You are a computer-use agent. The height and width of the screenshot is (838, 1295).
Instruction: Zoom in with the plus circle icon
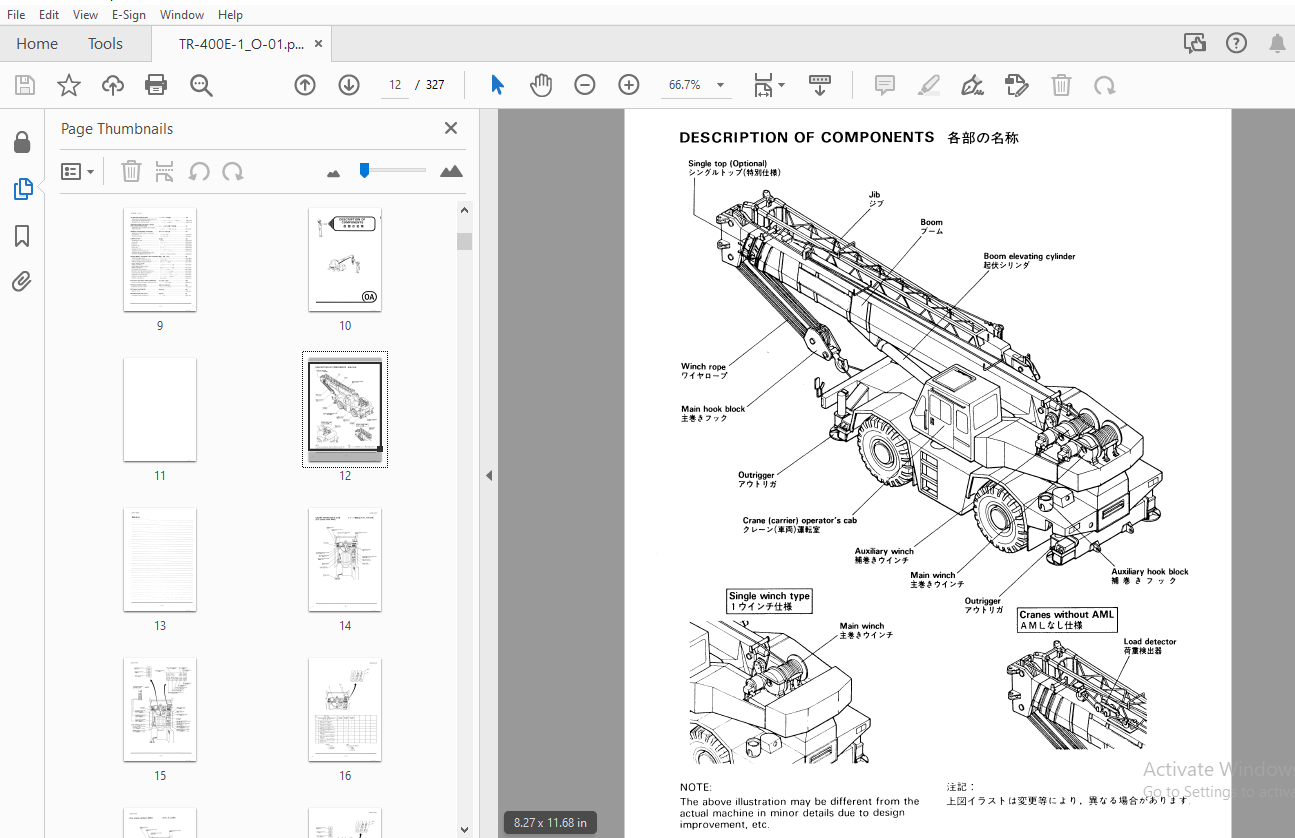tap(628, 85)
